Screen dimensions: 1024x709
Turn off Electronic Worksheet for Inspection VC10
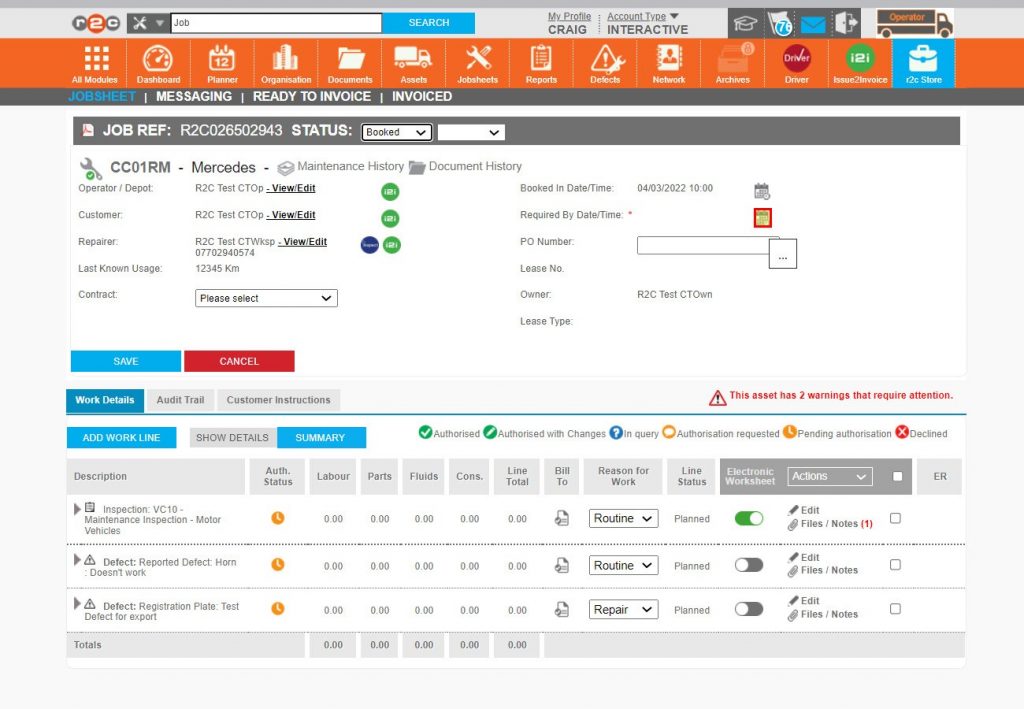[749, 518]
